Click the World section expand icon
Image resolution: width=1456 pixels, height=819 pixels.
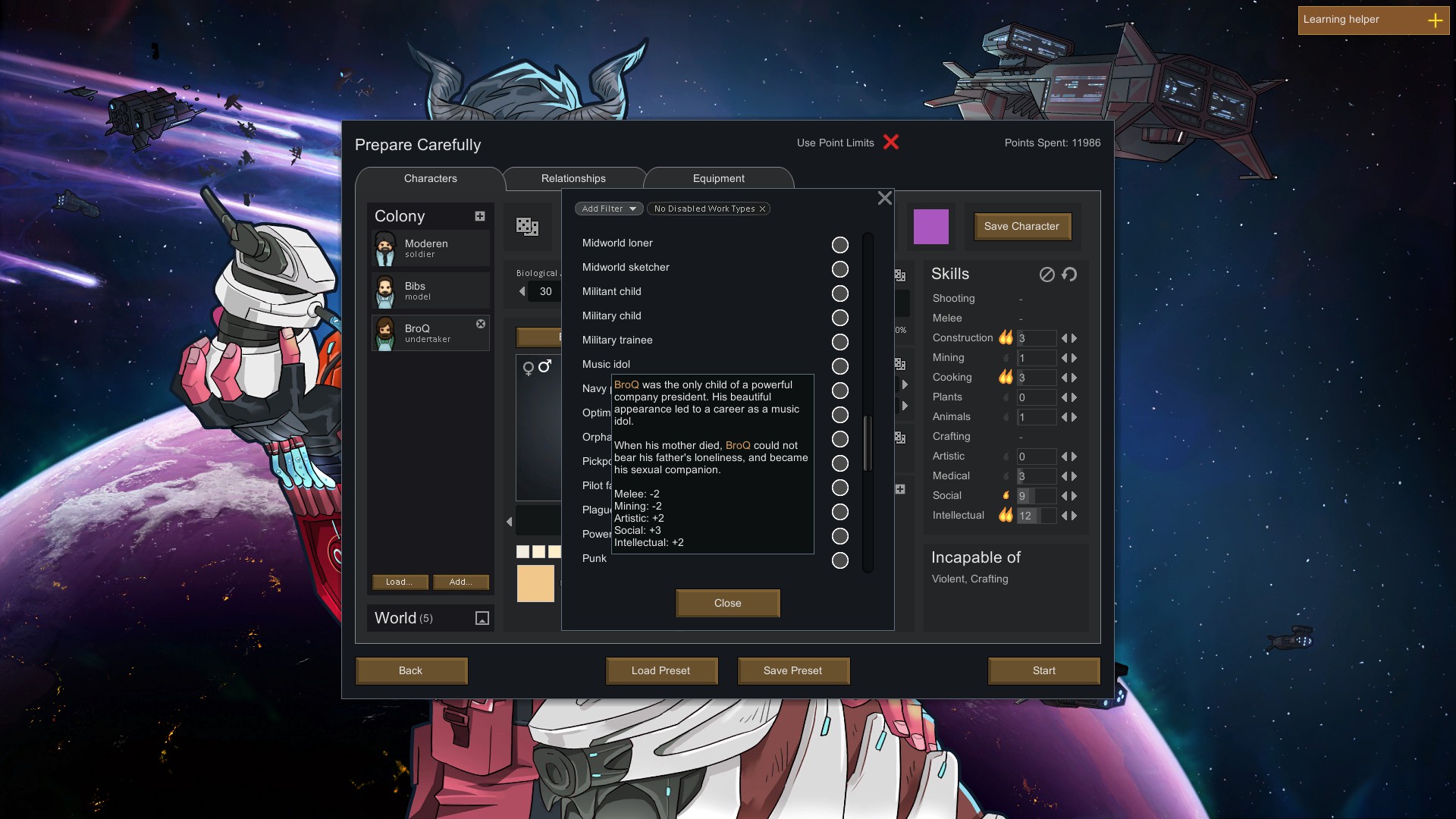[x=482, y=618]
